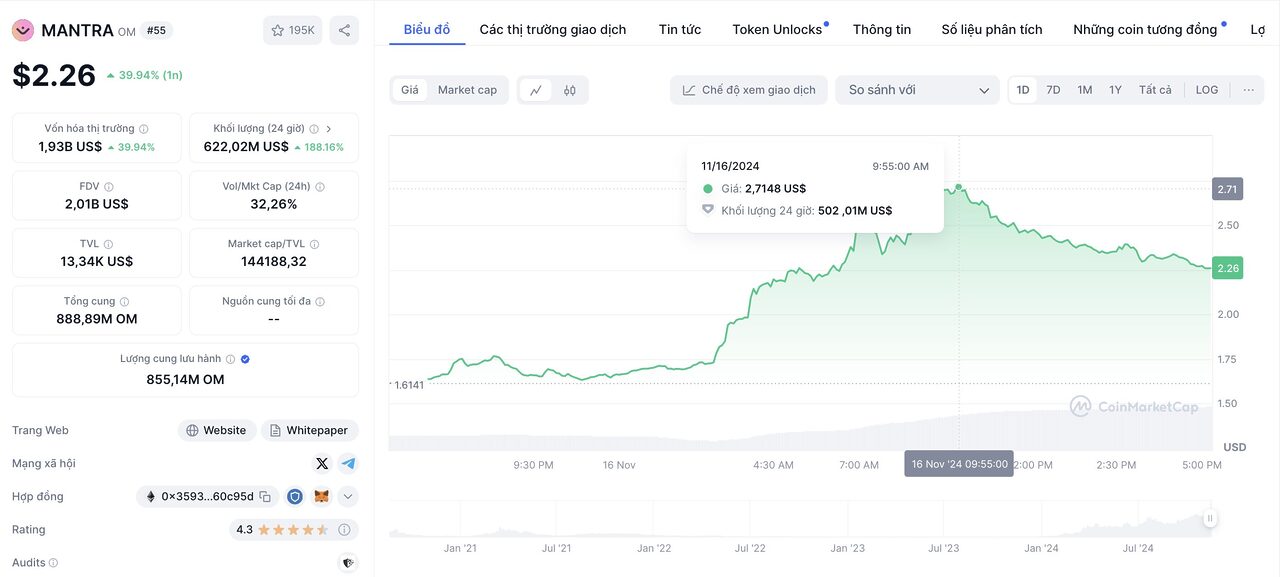Add MANTRA to watchlist with the star
Screen dimensions: 1280x577
pyautogui.click(x=277, y=30)
